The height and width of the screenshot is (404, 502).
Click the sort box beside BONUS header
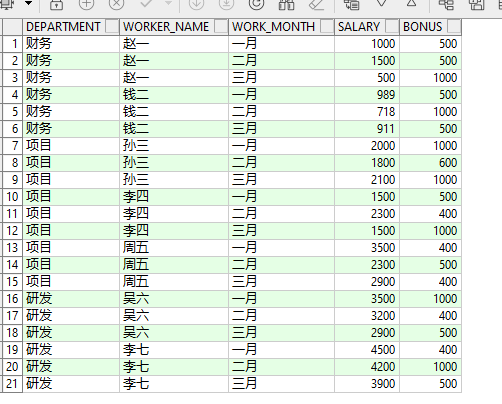(454, 26)
